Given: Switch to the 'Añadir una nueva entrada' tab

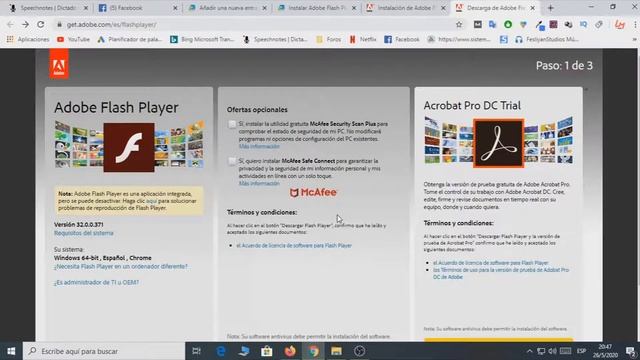Looking at the screenshot, I should coord(227,8).
